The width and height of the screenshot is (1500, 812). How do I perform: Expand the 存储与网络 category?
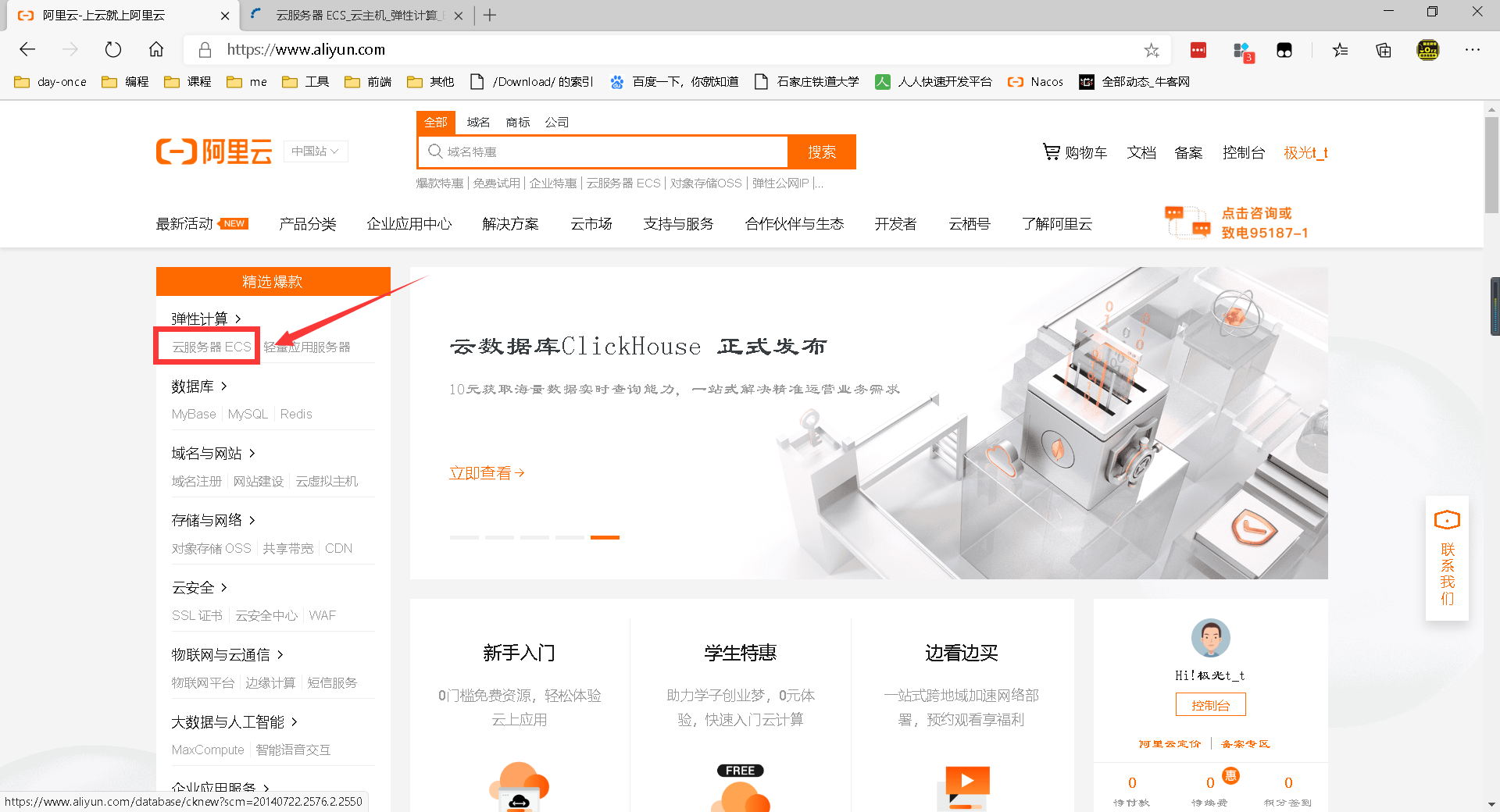tap(213, 520)
